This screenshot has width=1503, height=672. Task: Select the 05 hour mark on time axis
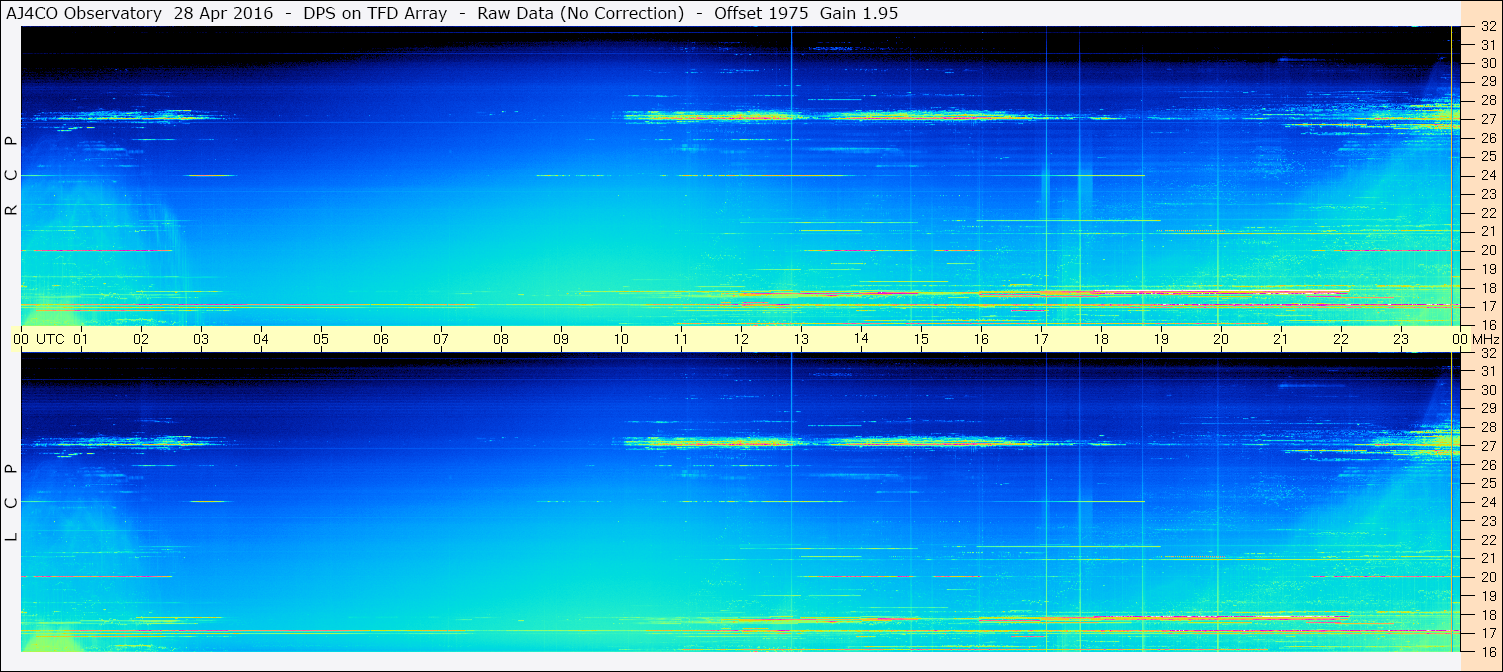click(321, 339)
